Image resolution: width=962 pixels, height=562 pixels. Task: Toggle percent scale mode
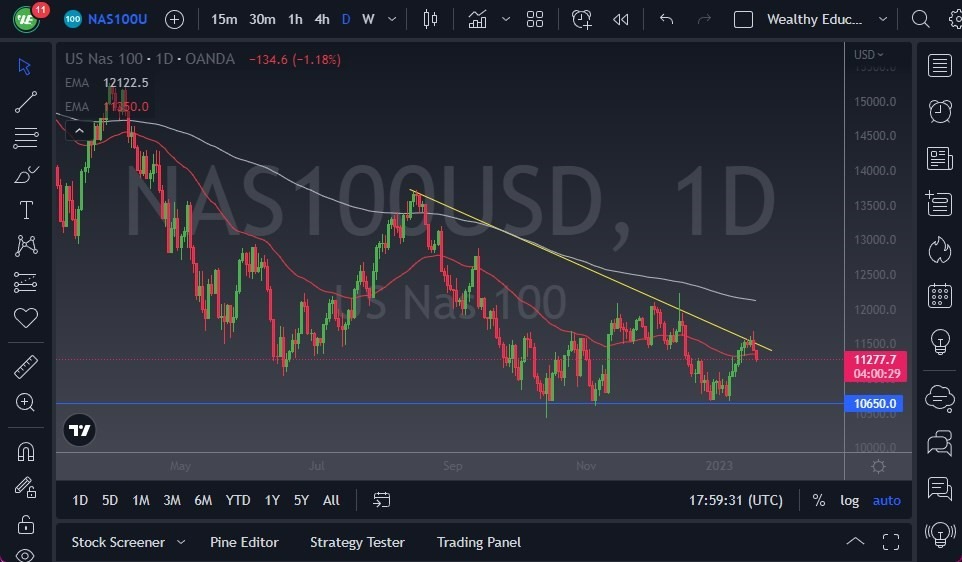tap(818, 501)
